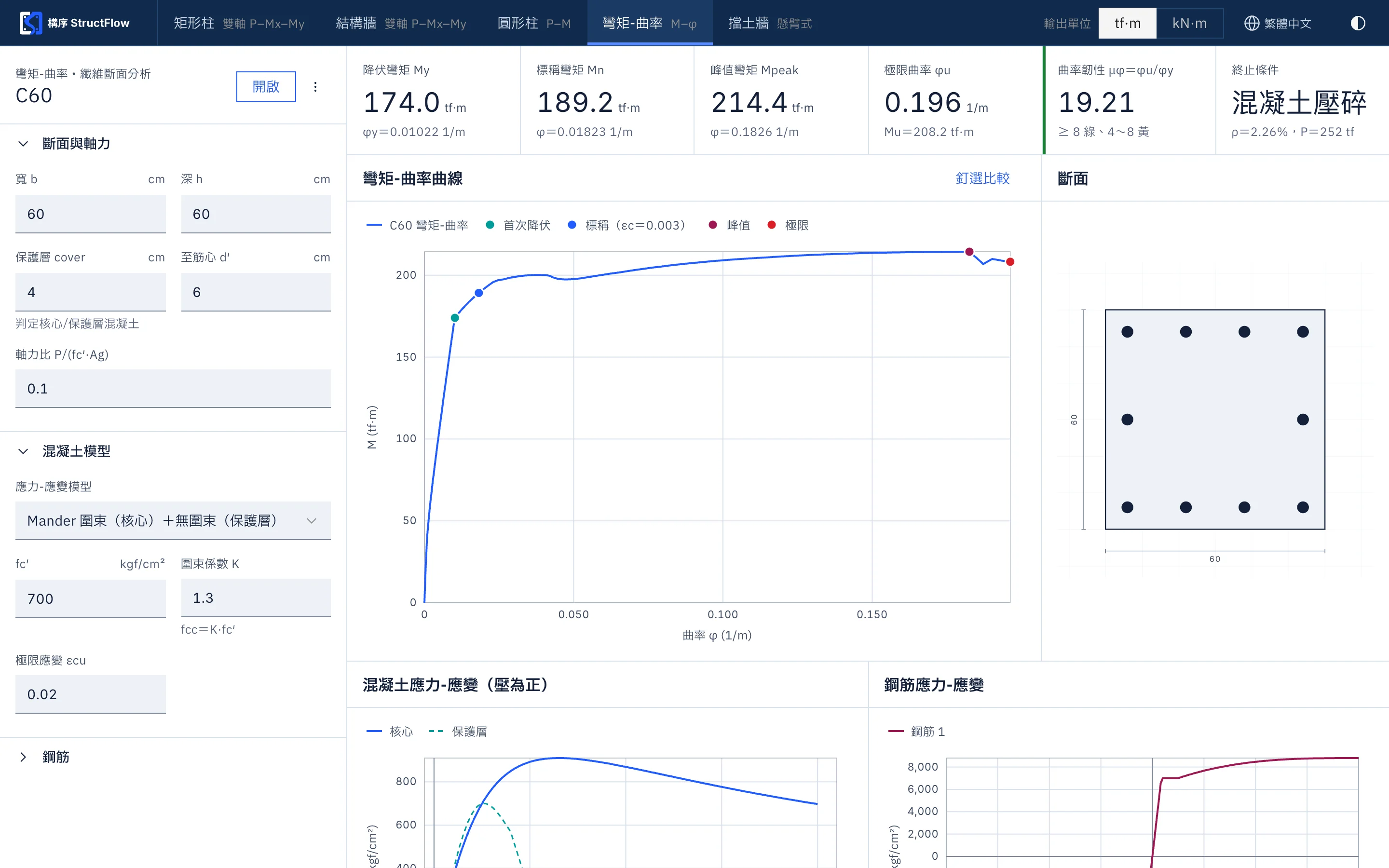Click 釘選比較 link
This screenshot has height=868, width=1389.
click(982, 178)
